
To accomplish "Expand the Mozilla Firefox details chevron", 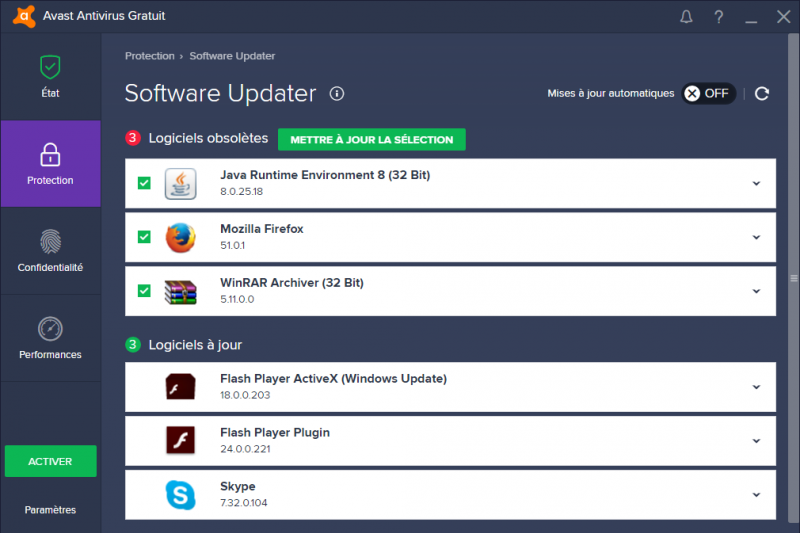I will [x=756, y=237].
